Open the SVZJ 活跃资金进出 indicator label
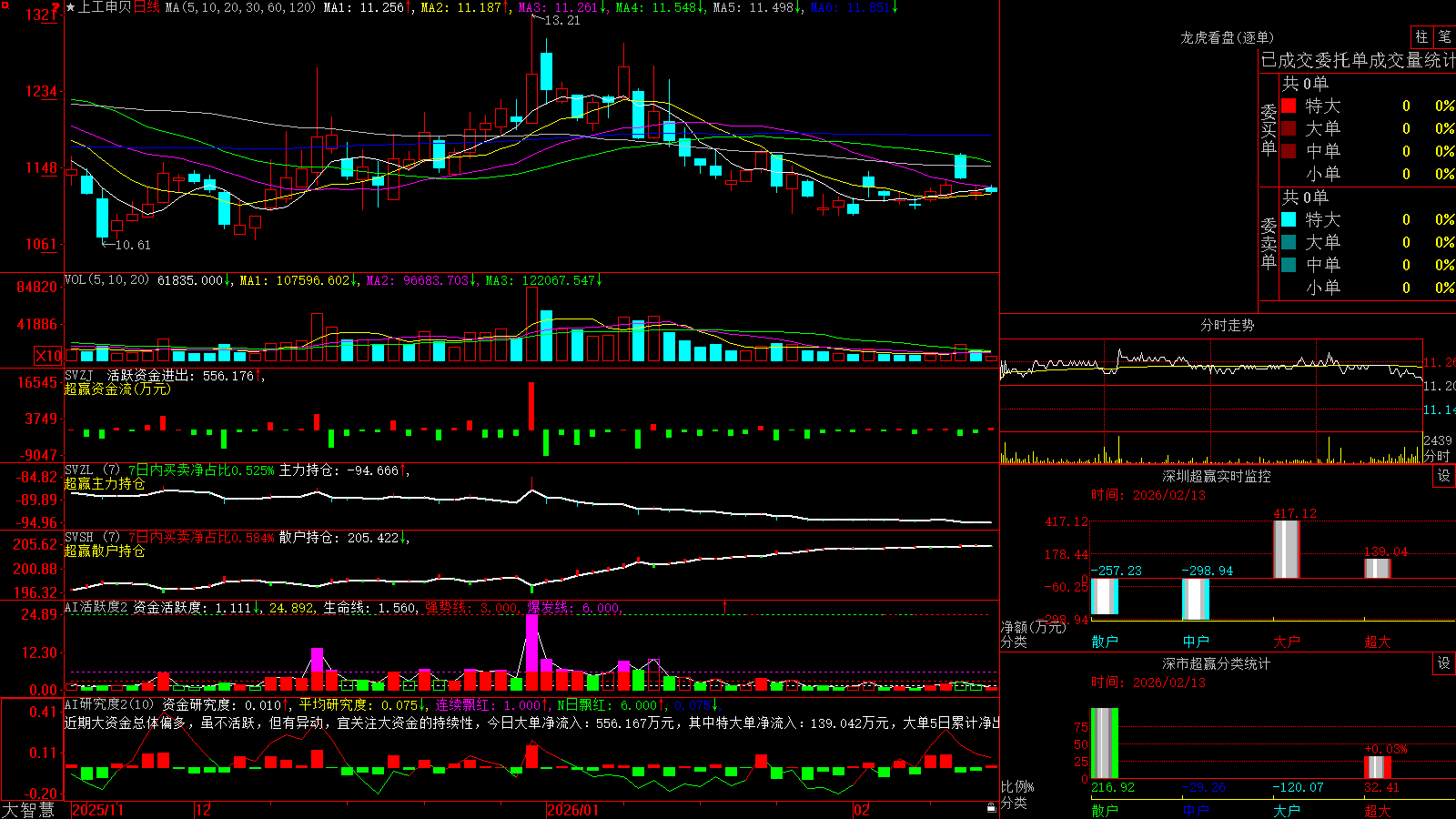Viewport: 1456px width, 819px height. (128, 375)
